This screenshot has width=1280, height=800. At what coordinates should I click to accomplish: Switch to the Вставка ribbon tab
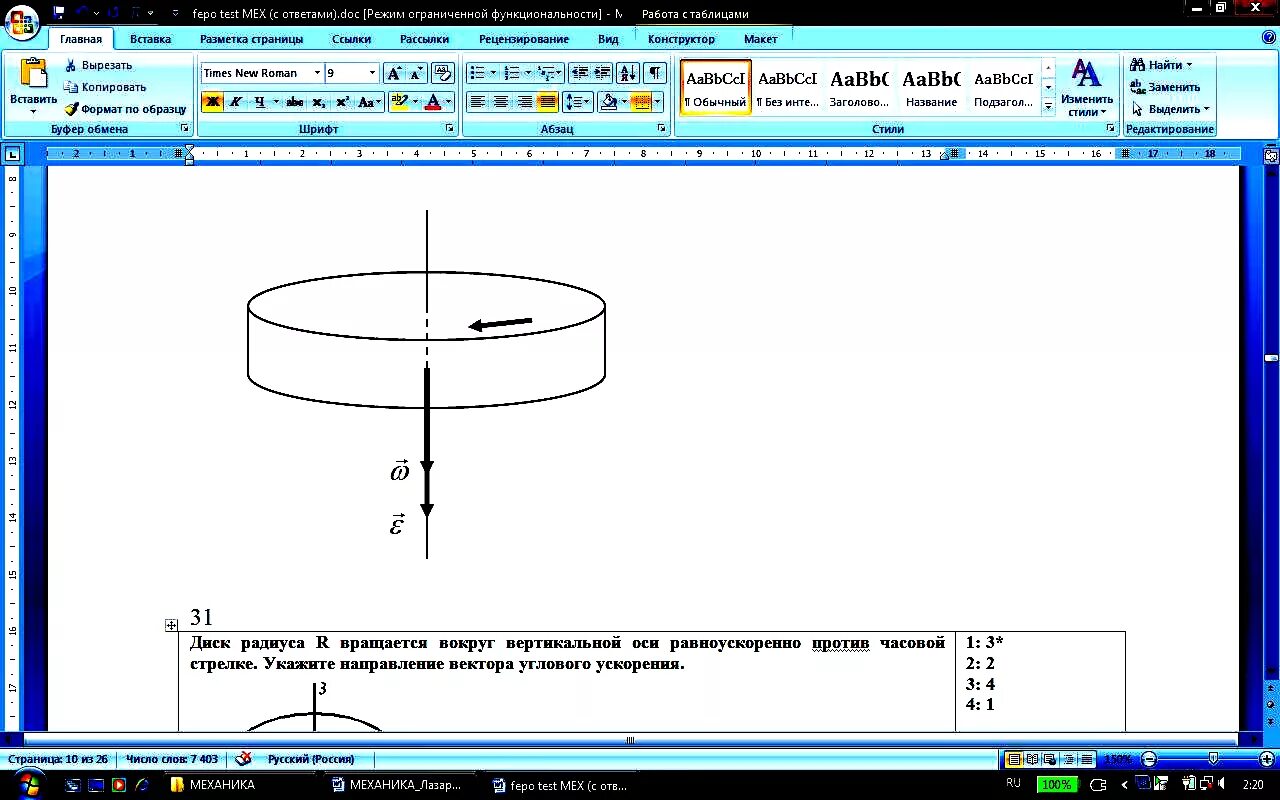tap(150, 39)
